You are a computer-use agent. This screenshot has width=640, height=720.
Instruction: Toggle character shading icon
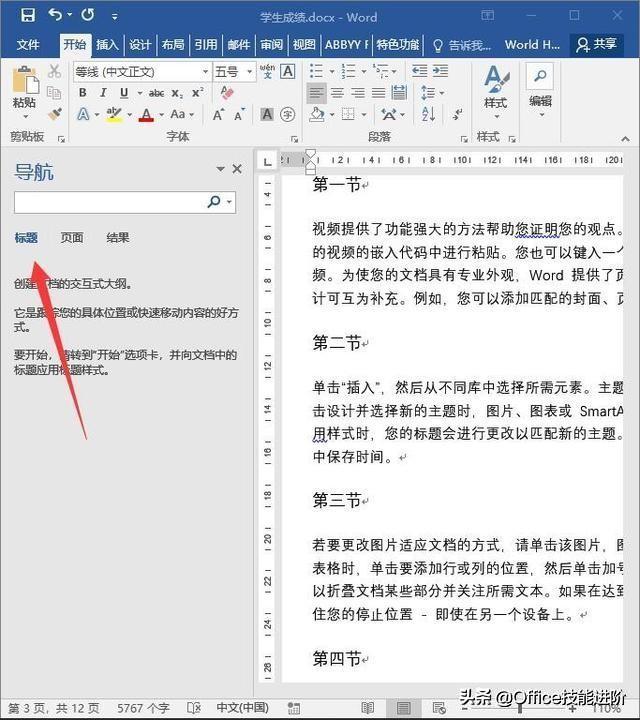click(267, 114)
